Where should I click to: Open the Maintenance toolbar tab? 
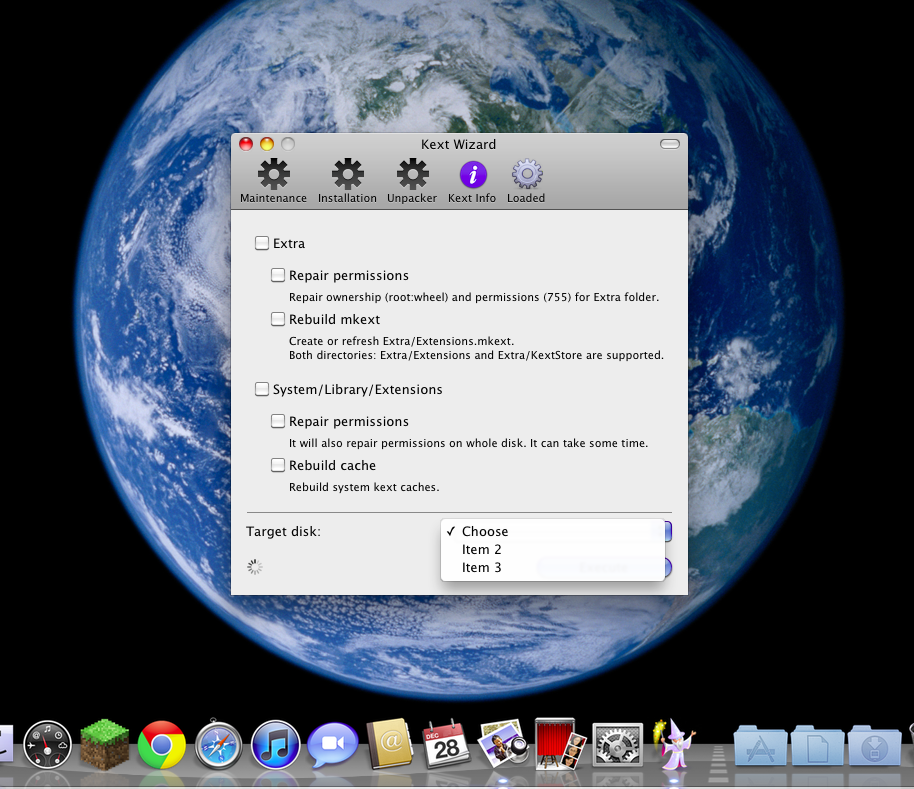click(x=273, y=181)
